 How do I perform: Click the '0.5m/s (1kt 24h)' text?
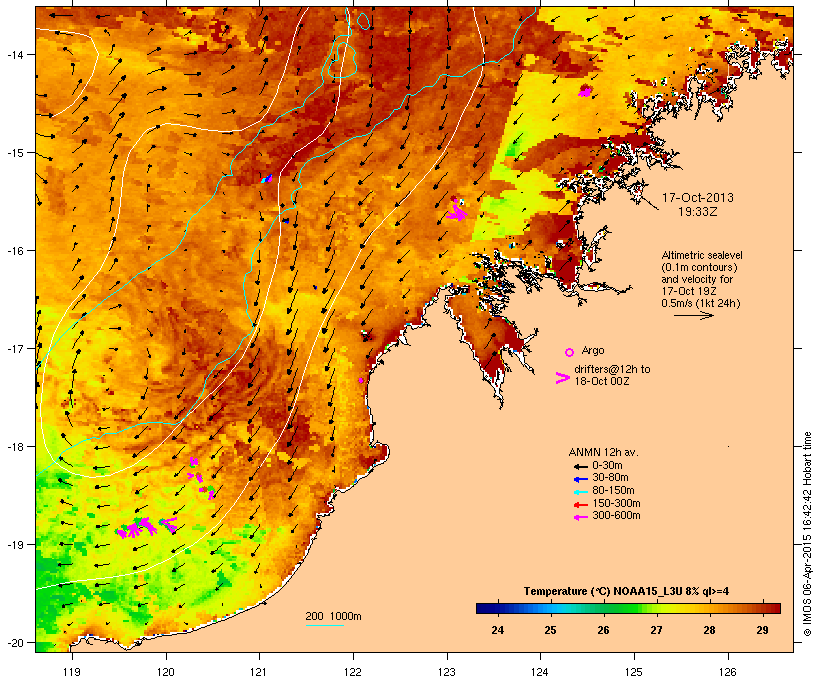701,303
